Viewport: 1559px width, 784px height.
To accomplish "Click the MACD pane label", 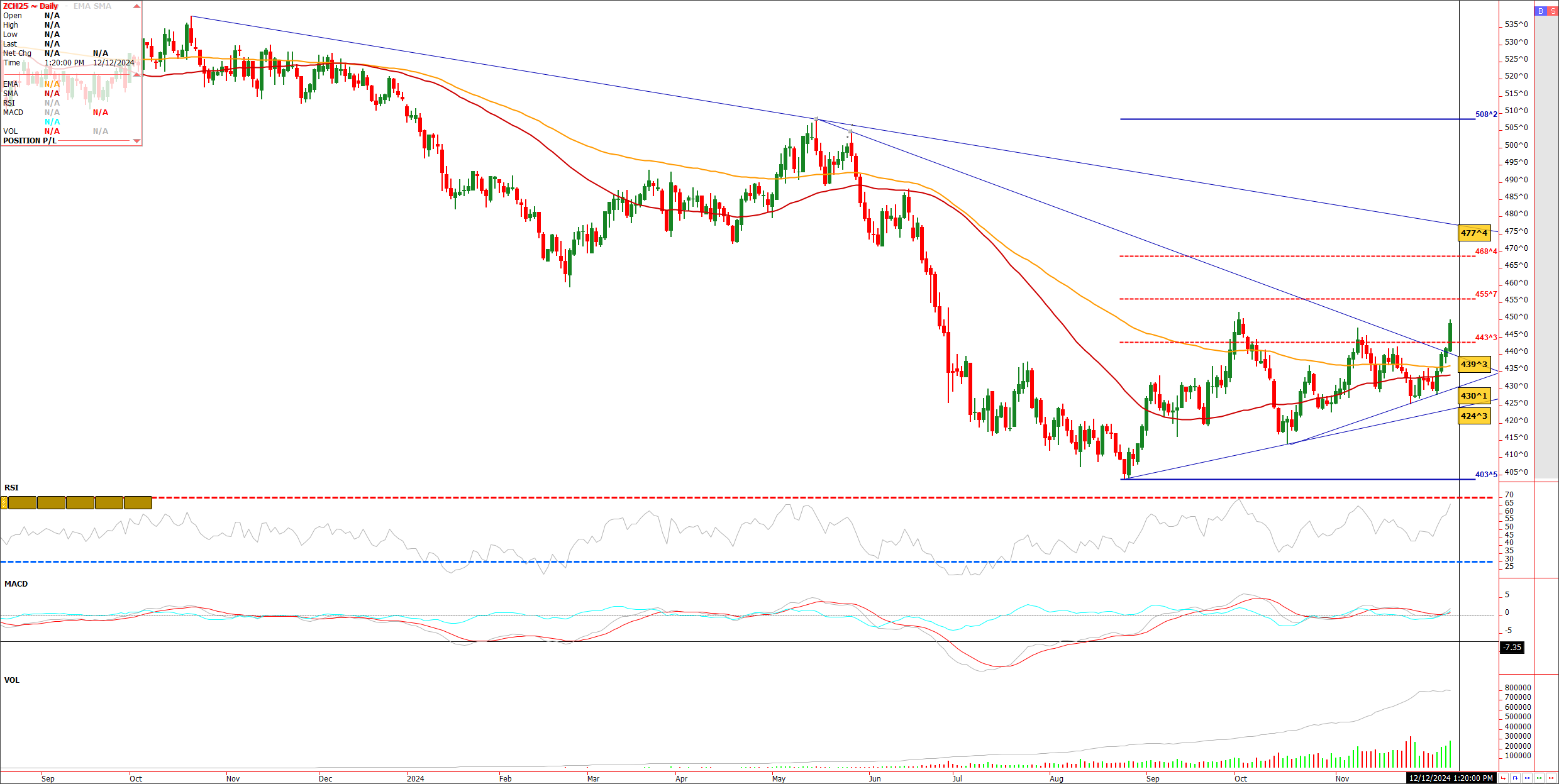I will [16, 583].
